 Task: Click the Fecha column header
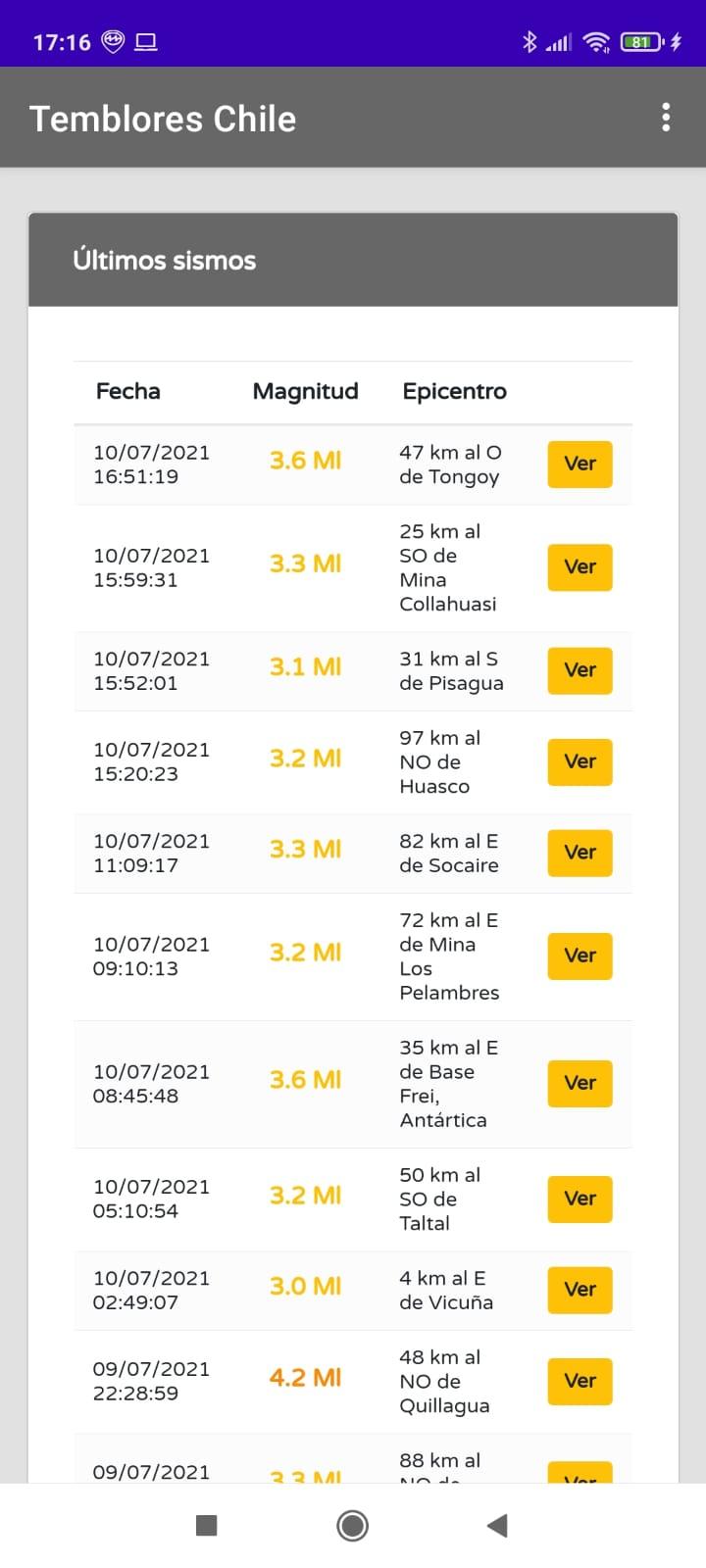click(x=128, y=392)
